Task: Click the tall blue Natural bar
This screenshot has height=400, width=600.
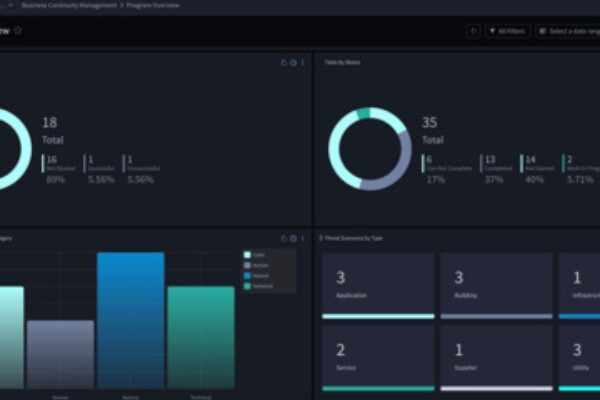Action: pos(130,320)
